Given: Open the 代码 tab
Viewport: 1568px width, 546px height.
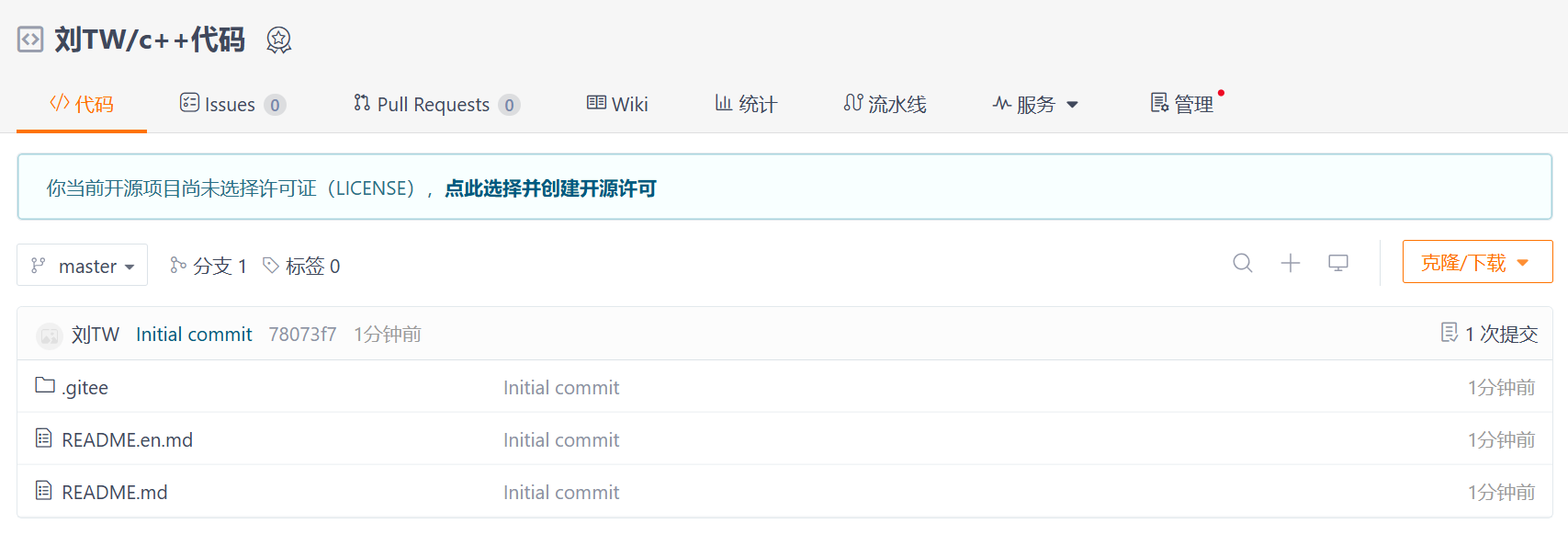Looking at the screenshot, I should coord(82,104).
